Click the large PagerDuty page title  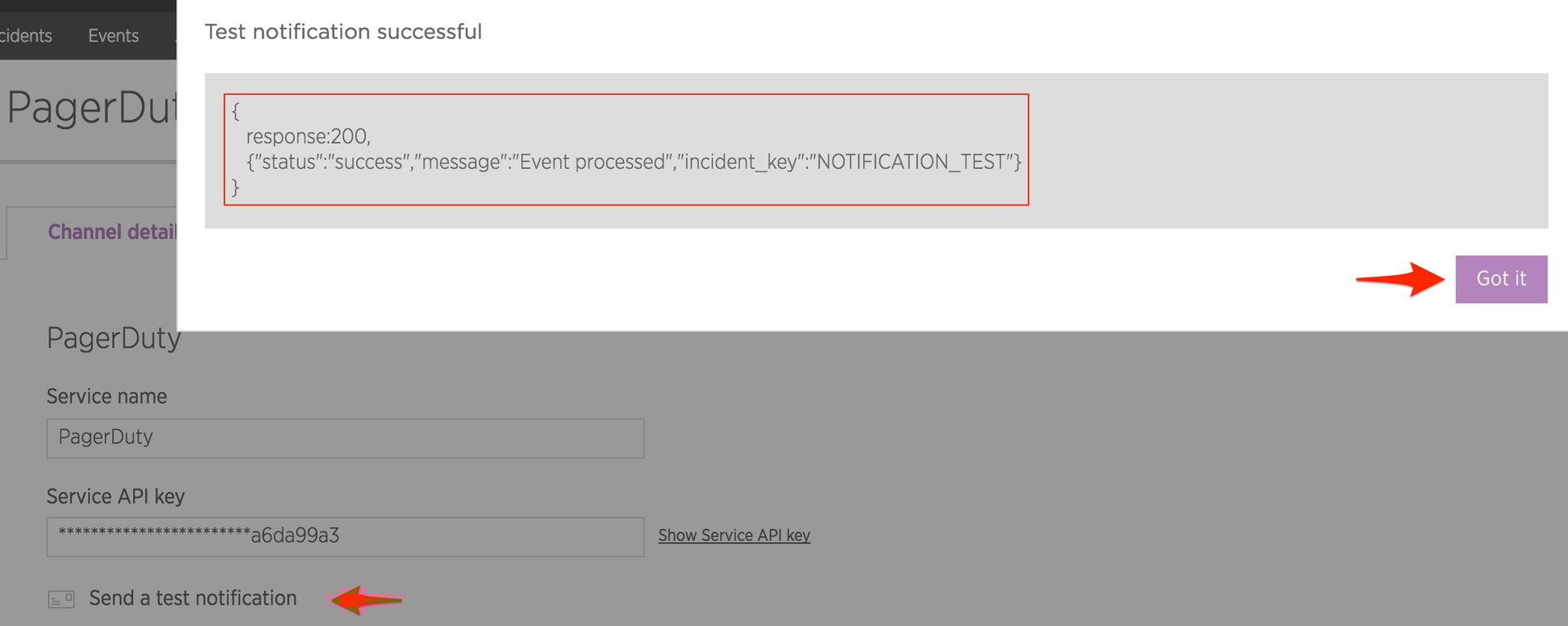click(91, 108)
